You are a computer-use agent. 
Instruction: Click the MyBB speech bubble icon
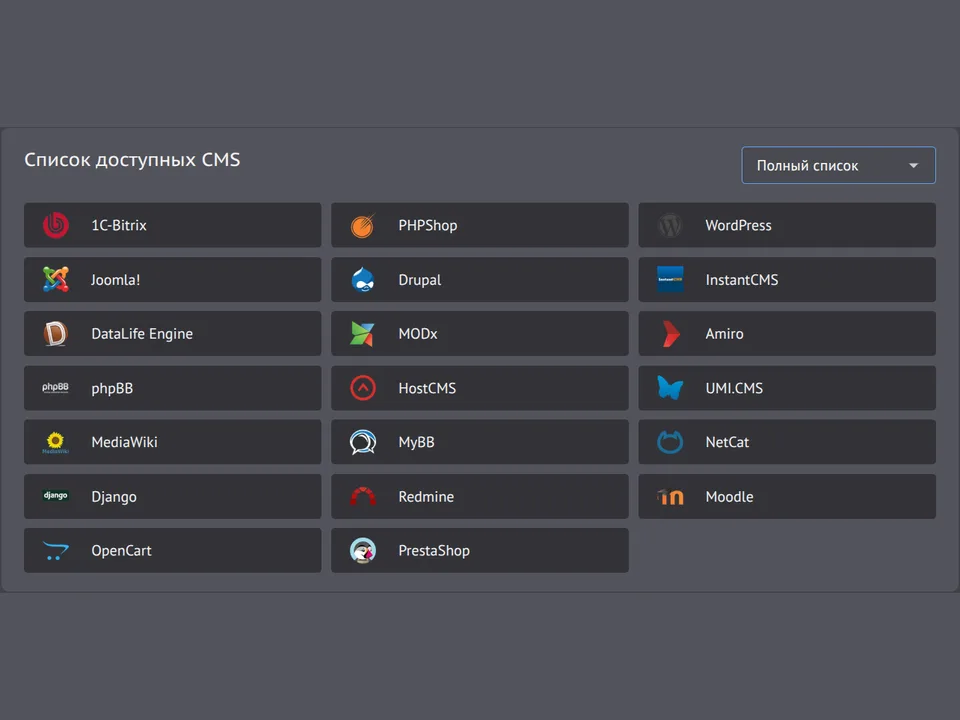click(x=363, y=442)
